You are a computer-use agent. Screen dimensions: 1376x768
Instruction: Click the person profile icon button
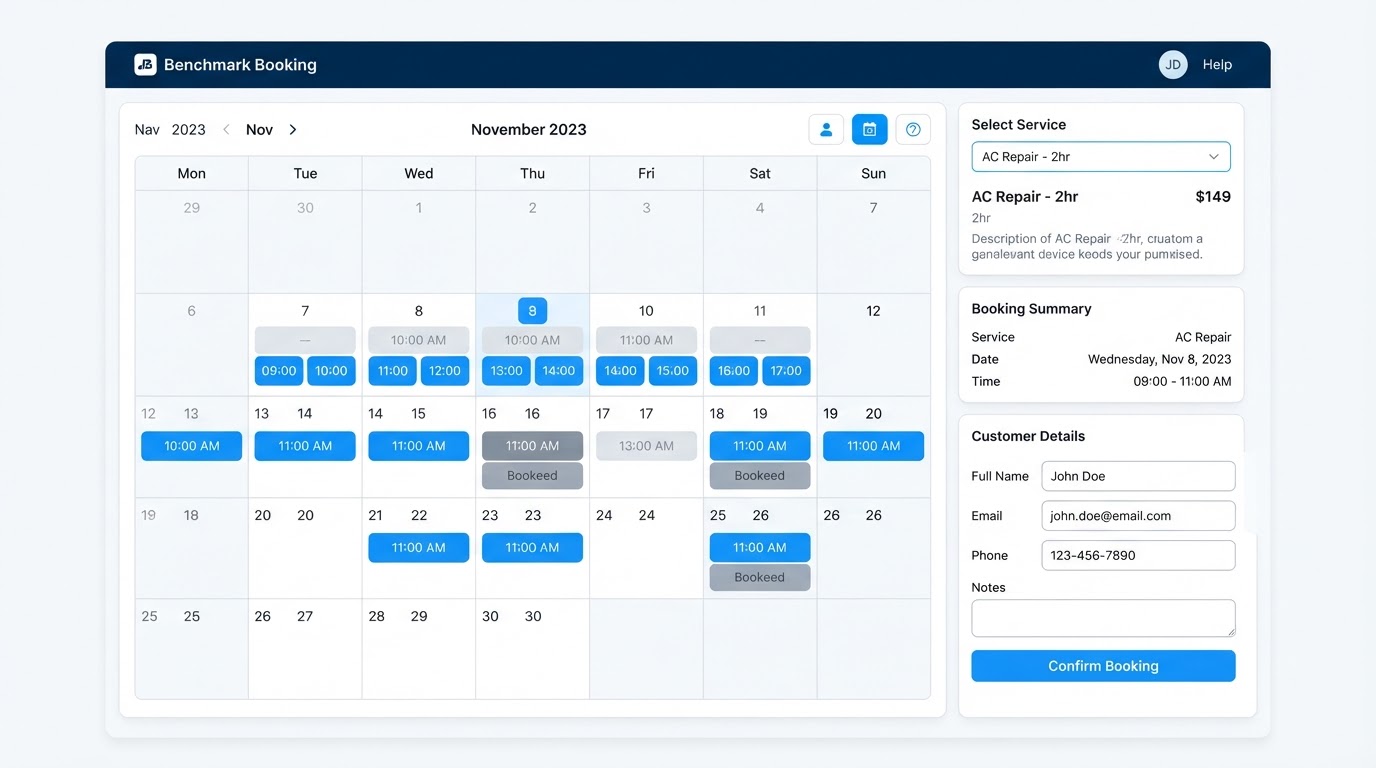point(826,129)
